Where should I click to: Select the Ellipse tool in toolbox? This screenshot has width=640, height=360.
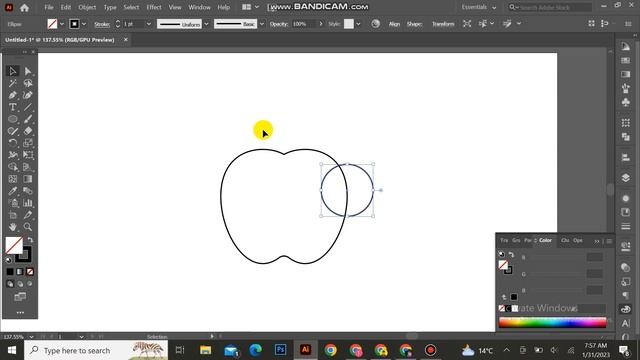click(13, 119)
